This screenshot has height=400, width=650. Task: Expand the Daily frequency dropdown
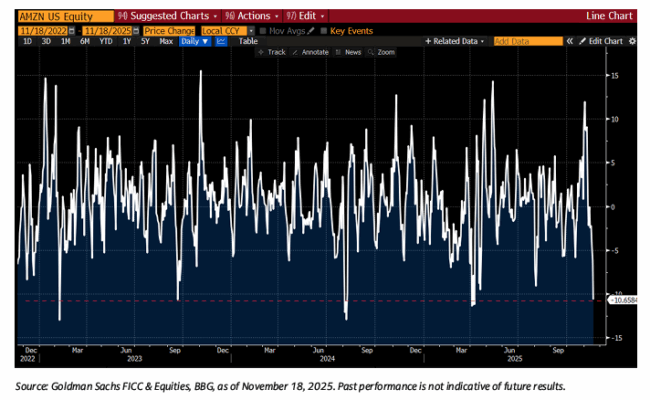(x=195, y=41)
